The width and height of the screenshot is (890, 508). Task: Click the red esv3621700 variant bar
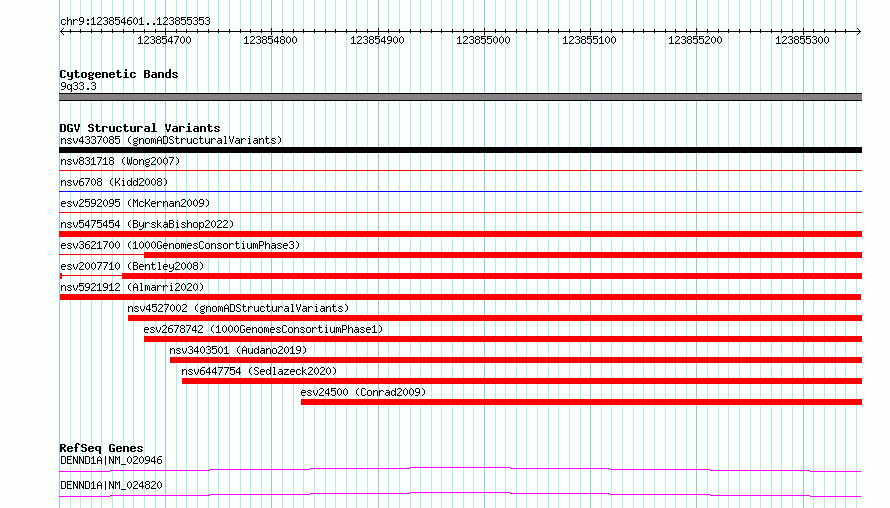(503, 255)
